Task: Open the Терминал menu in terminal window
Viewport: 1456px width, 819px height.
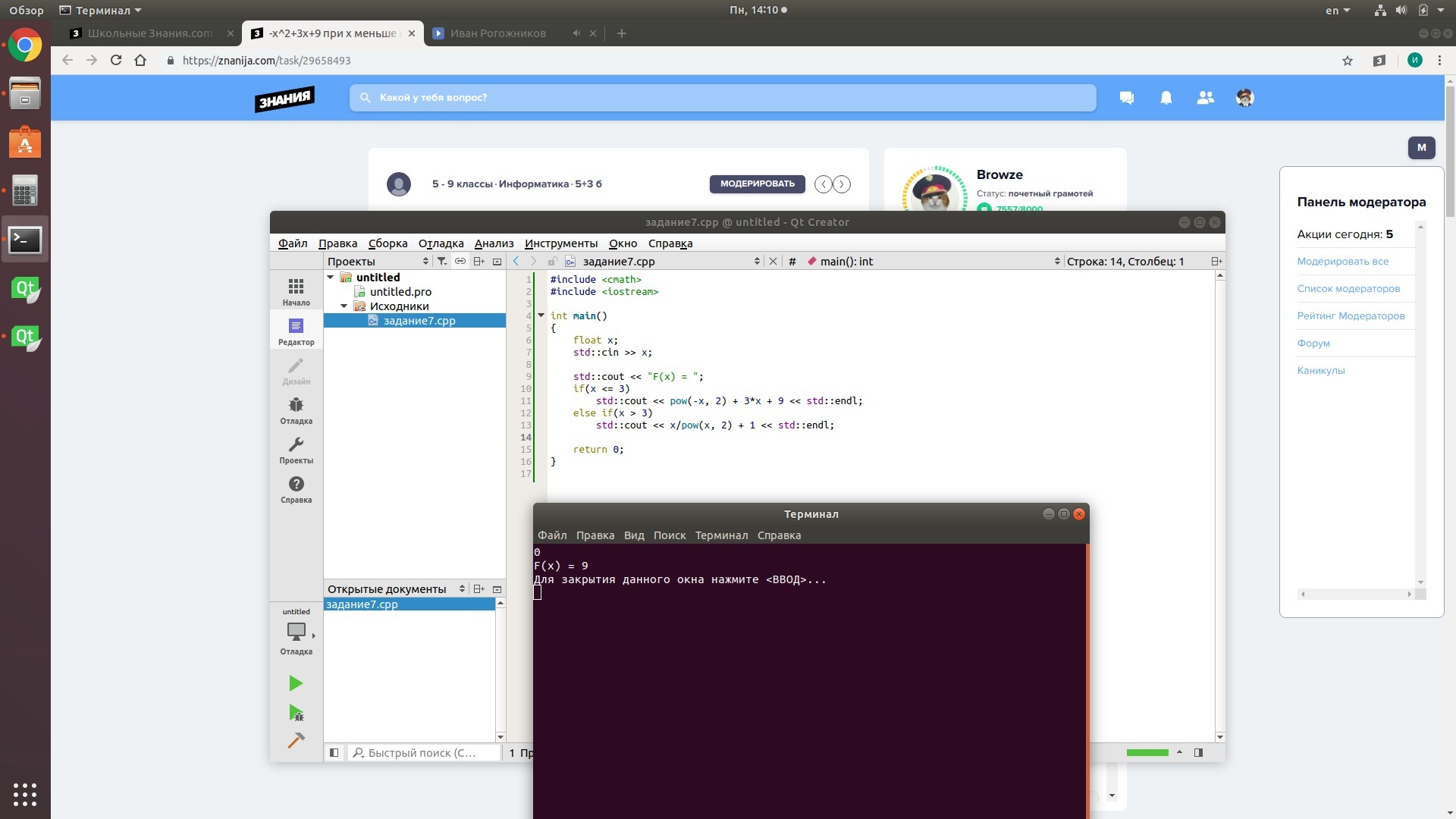Action: click(x=720, y=535)
